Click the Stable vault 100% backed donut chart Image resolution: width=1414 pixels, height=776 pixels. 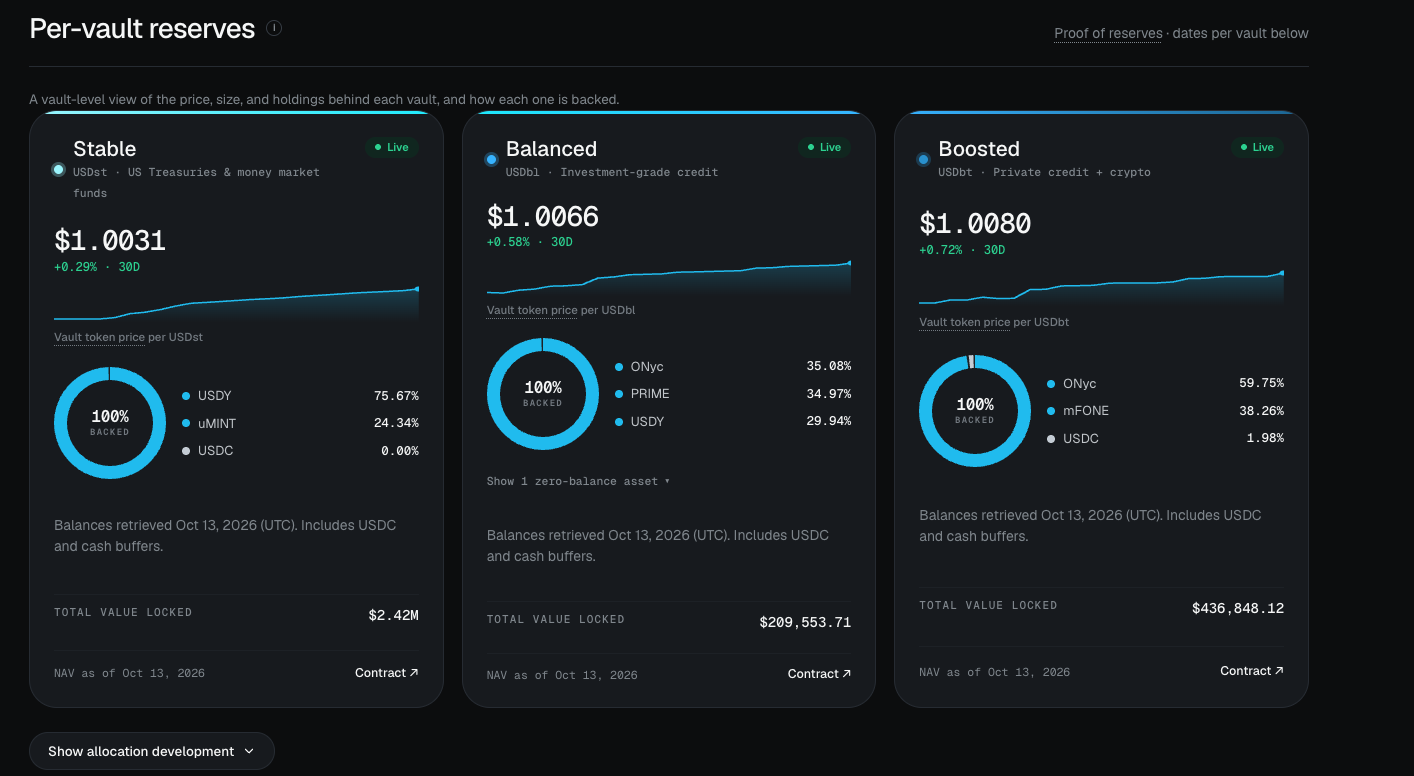110,423
